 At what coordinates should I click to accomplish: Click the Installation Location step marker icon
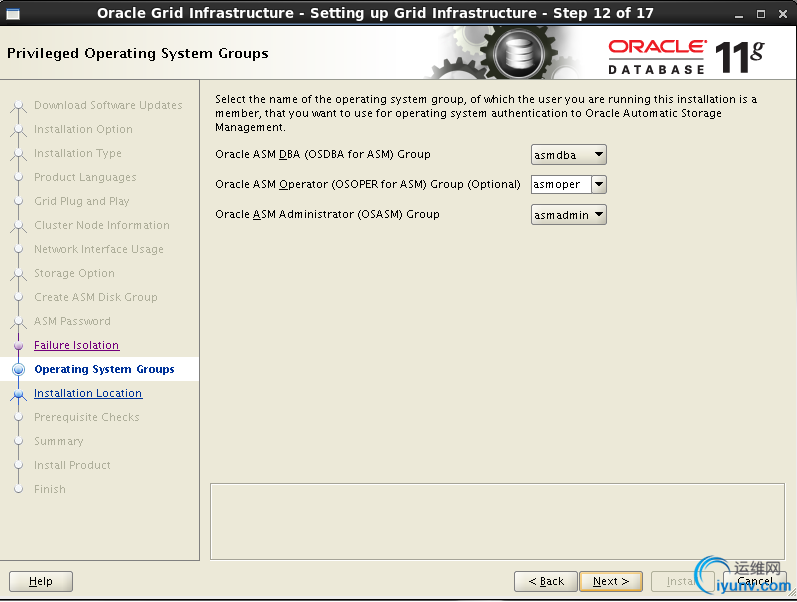[18, 394]
